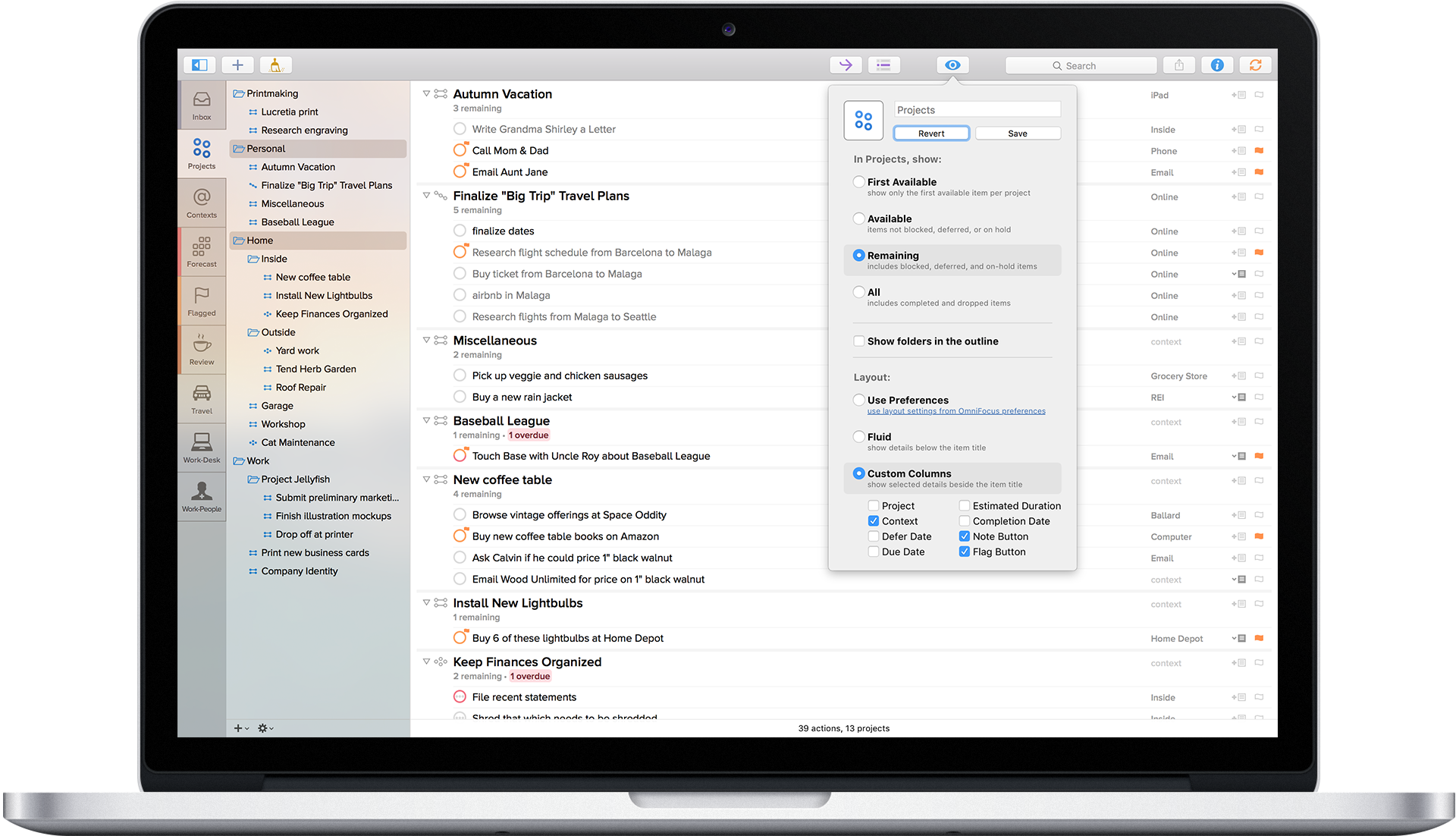The image size is (1456, 836).
Task: Check Show folders in the outline
Action: coord(859,341)
